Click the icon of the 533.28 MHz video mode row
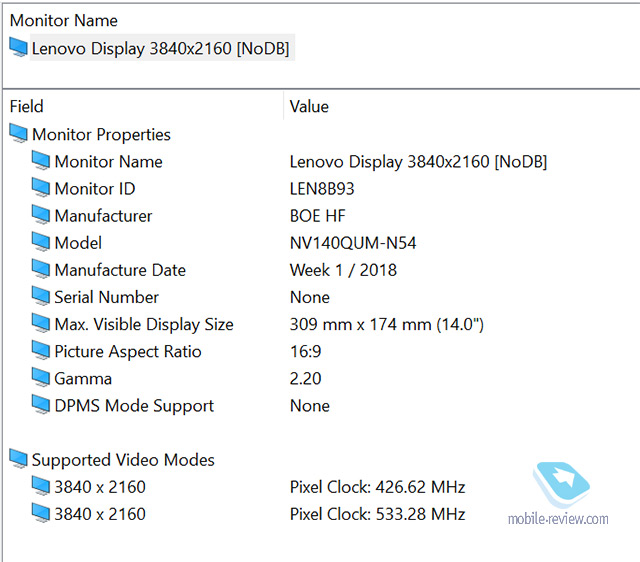This screenshot has height=562, width=640. pyautogui.click(x=41, y=513)
